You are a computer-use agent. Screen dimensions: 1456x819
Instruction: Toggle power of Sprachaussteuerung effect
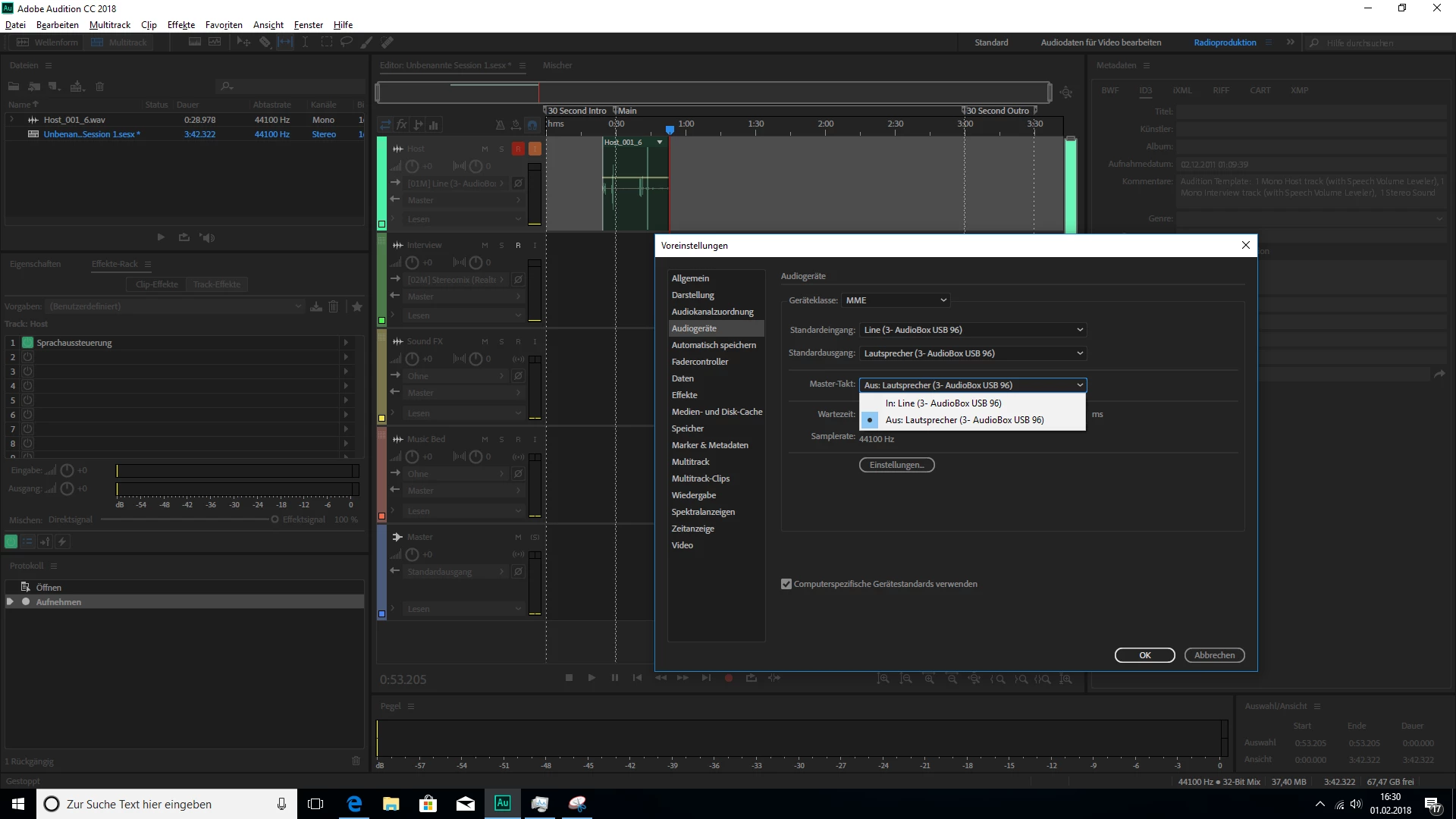27,343
